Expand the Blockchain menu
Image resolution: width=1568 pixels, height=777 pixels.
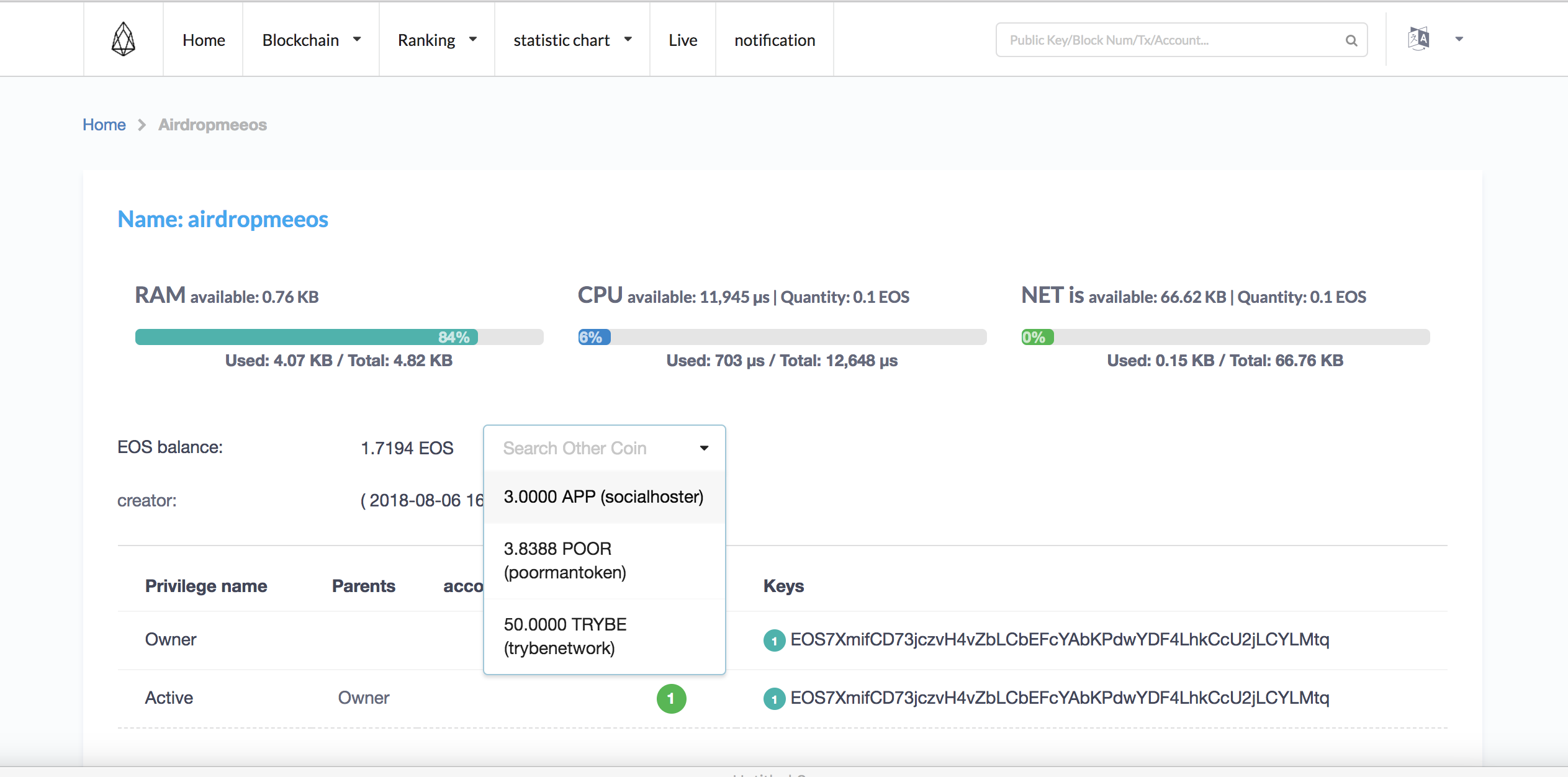pos(311,40)
